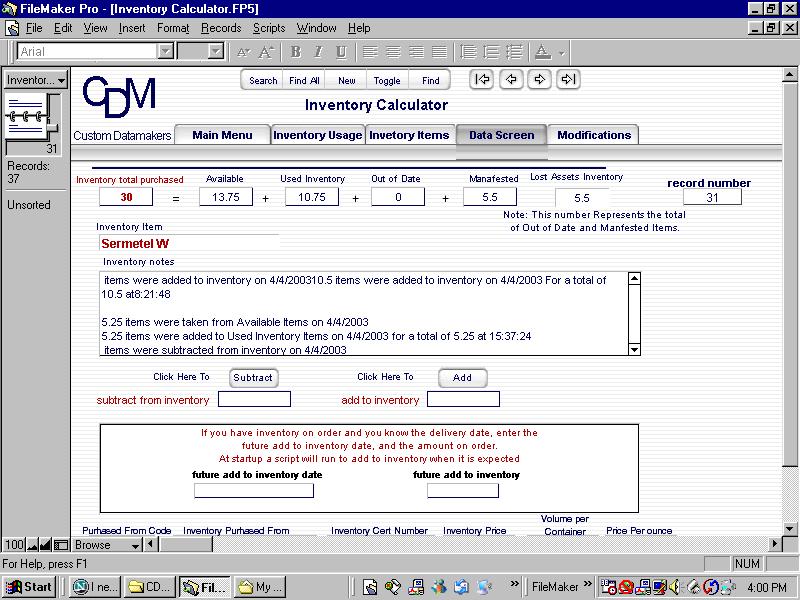This screenshot has width=800, height=600.
Task: Decrease font size in the toolbar
Action: (x=243, y=52)
